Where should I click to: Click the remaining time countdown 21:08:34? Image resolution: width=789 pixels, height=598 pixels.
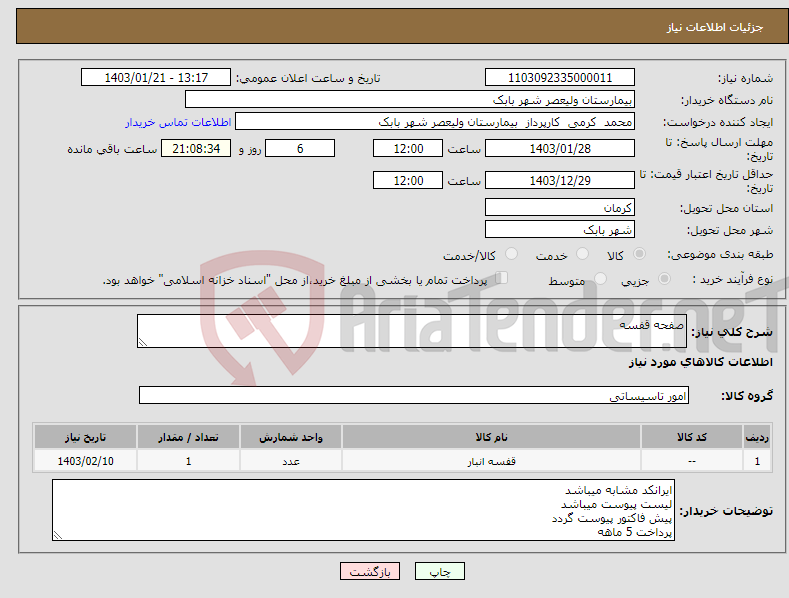196,148
